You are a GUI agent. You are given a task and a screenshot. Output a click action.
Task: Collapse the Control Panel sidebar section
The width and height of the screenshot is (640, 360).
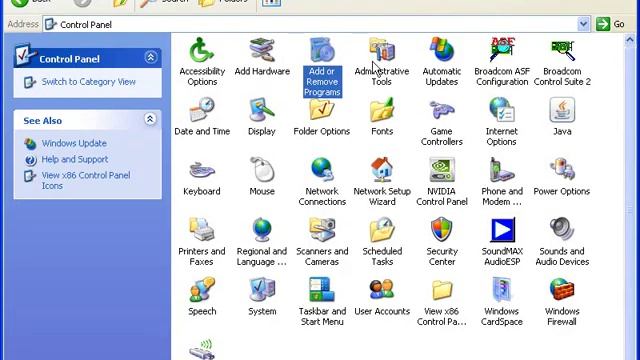[x=150, y=57]
